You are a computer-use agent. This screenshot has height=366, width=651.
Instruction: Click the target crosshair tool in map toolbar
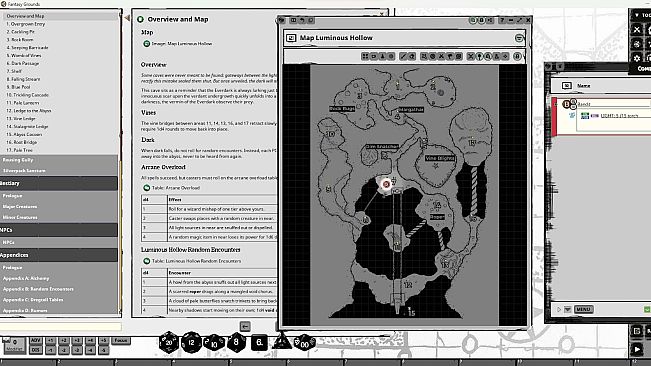[x=505, y=56]
